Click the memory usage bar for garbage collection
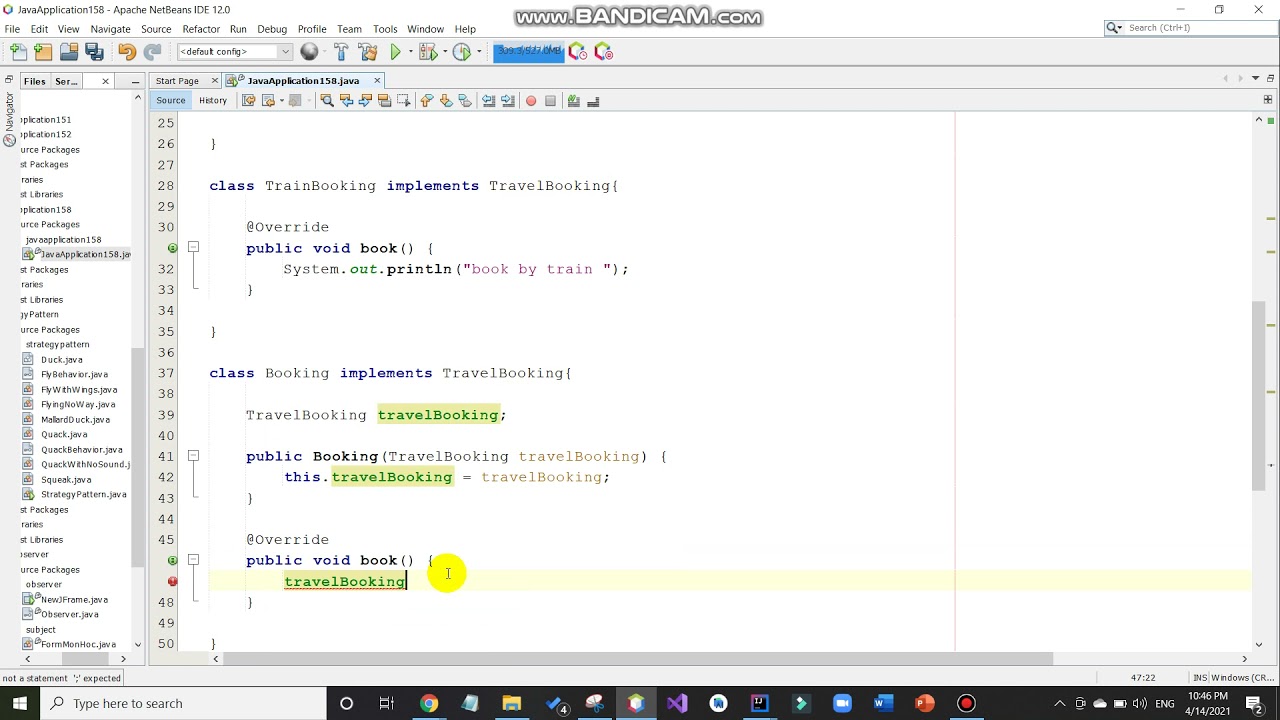1280x720 pixels. click(x=529, y=52)
